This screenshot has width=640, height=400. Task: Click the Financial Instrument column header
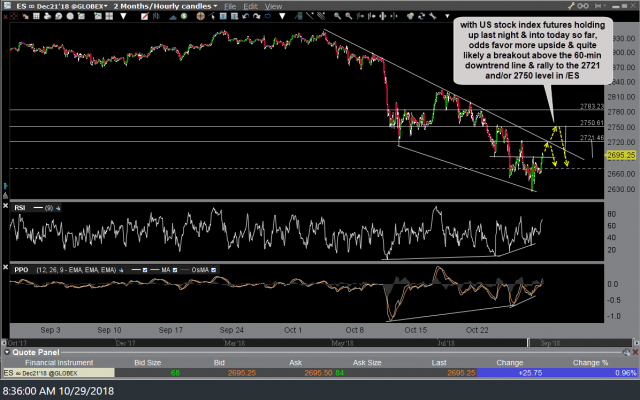(59, 362)
